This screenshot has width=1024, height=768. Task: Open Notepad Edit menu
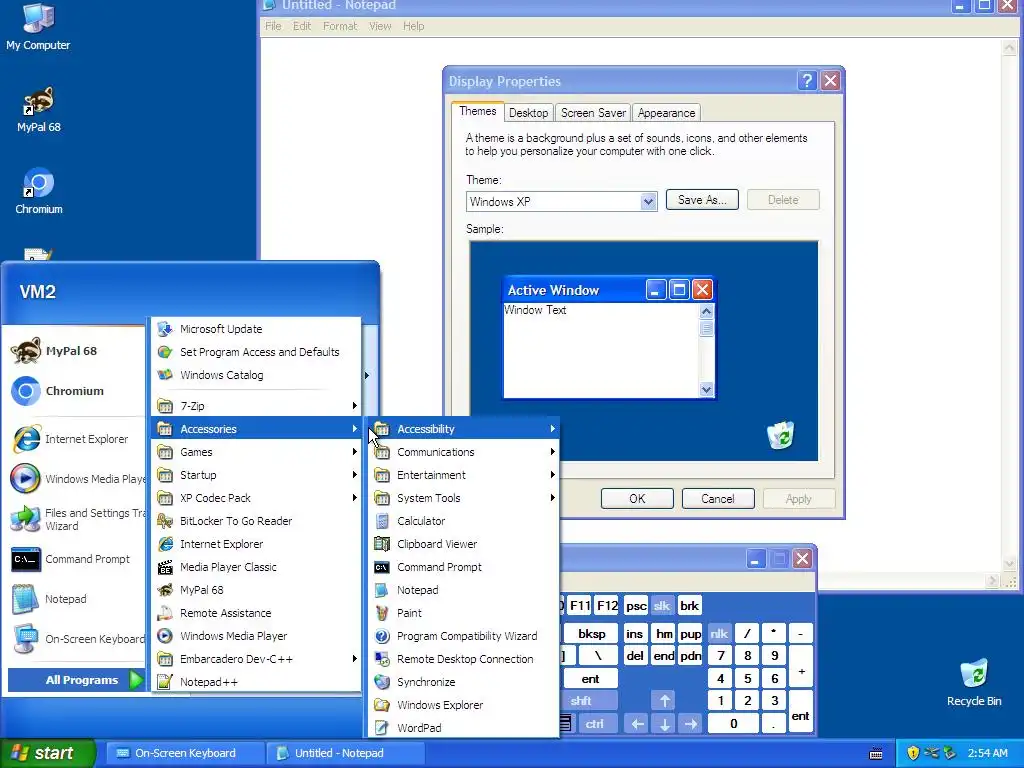coord(302,26)
